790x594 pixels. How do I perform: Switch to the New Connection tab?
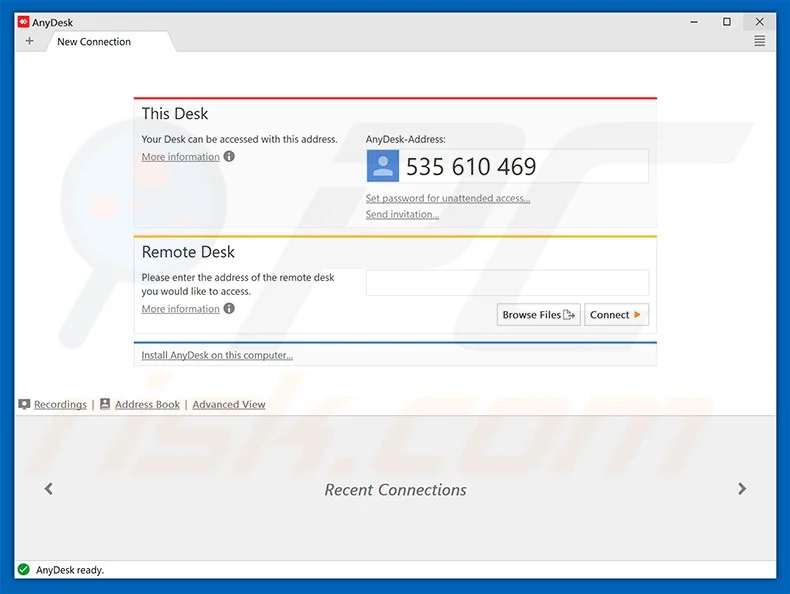point(94,42)
